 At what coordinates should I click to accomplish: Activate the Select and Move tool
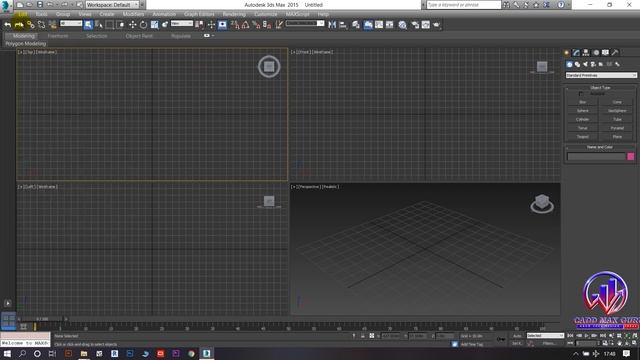[133, 25]
